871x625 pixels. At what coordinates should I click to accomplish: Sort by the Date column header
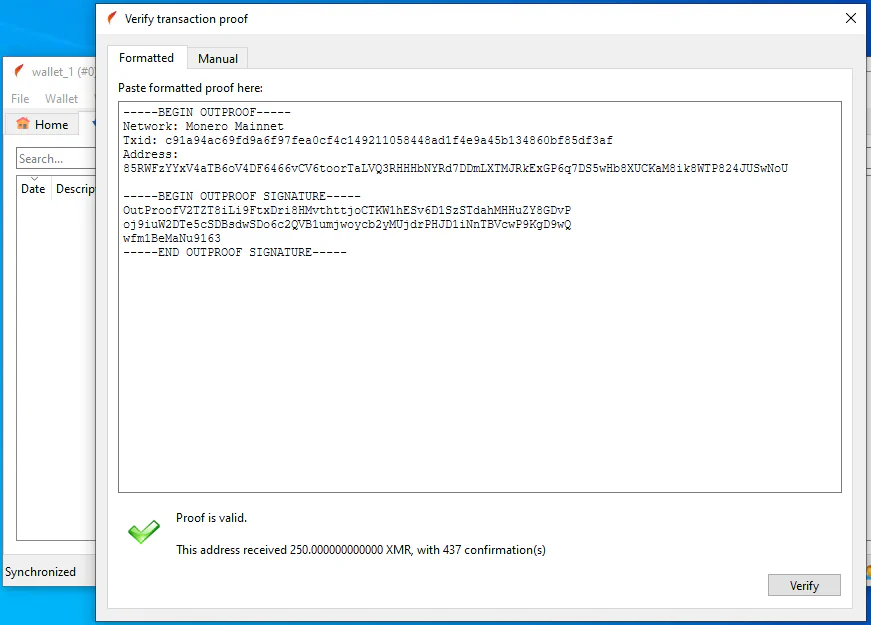click(x=33, y=188)
